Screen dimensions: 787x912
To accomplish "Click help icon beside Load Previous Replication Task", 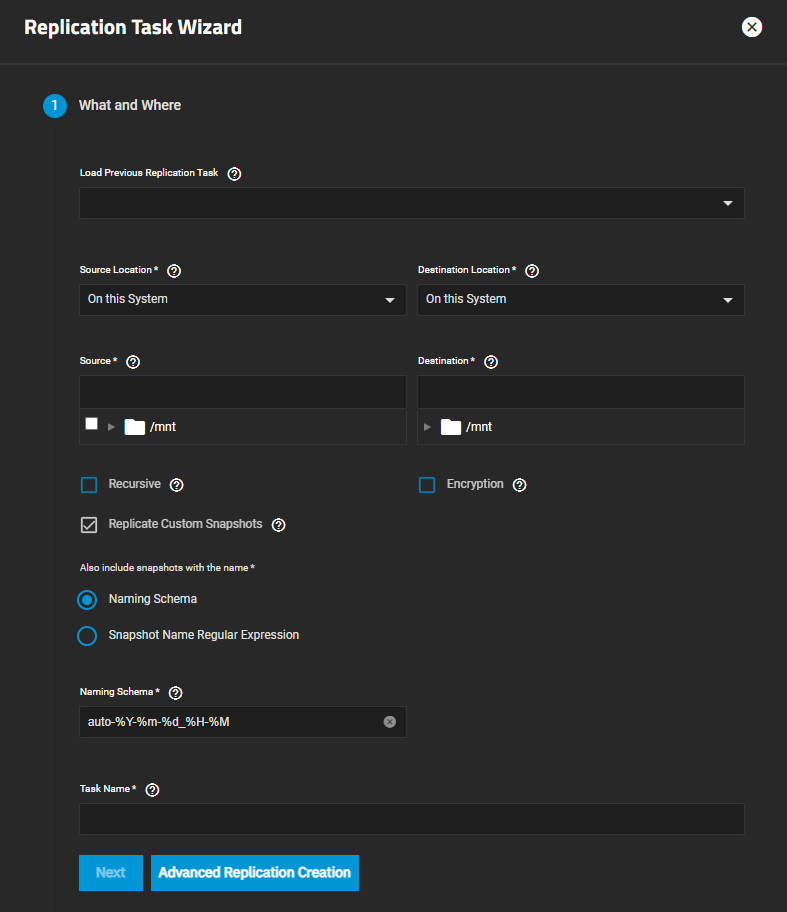I will [234, 174].
